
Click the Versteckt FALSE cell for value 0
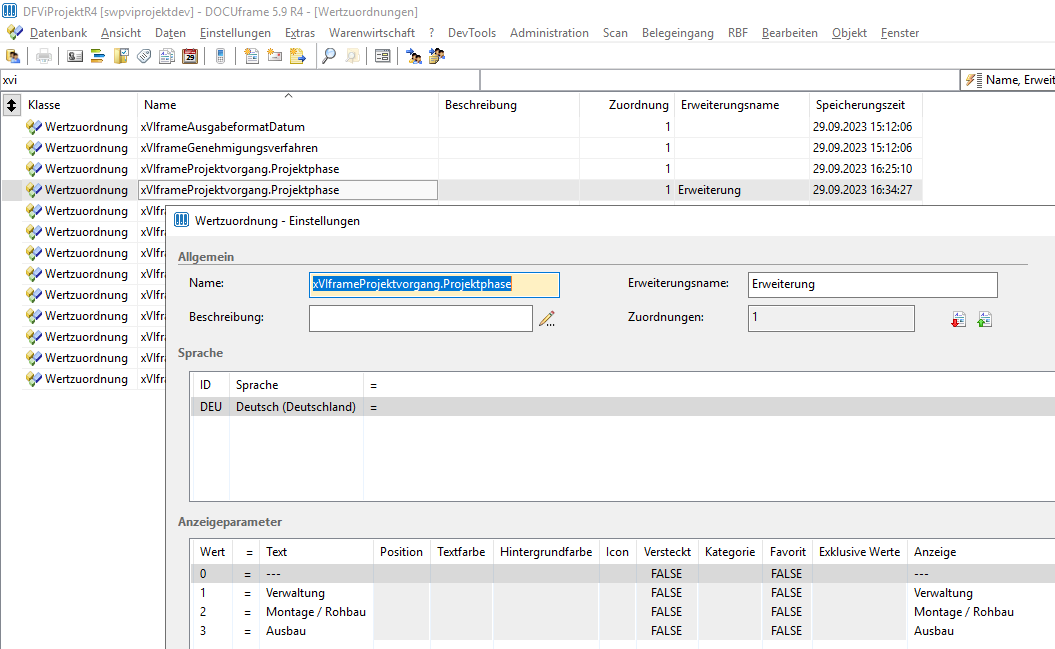pos(667,574)
